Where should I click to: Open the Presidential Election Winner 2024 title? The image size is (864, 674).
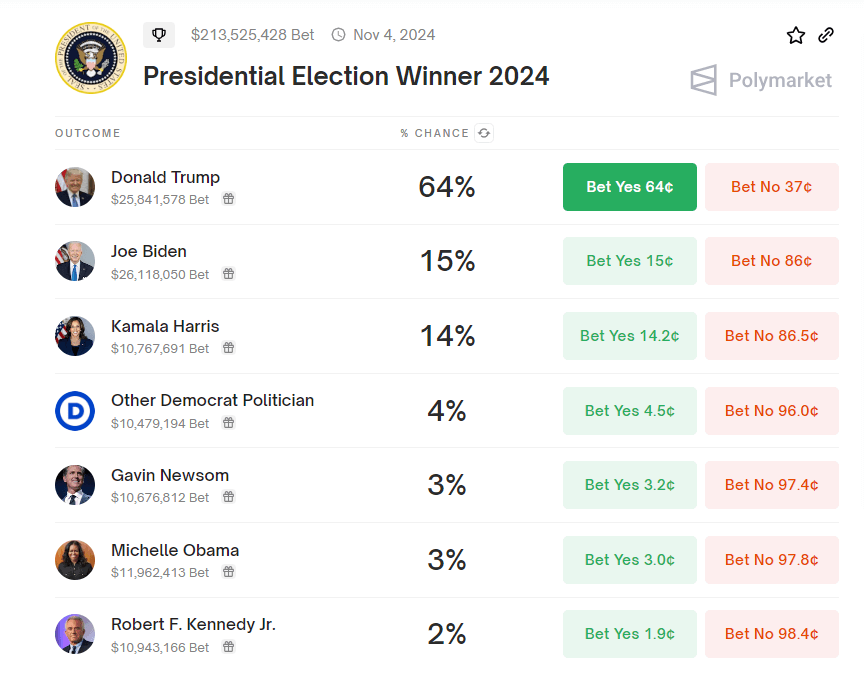tap(346, 76)
